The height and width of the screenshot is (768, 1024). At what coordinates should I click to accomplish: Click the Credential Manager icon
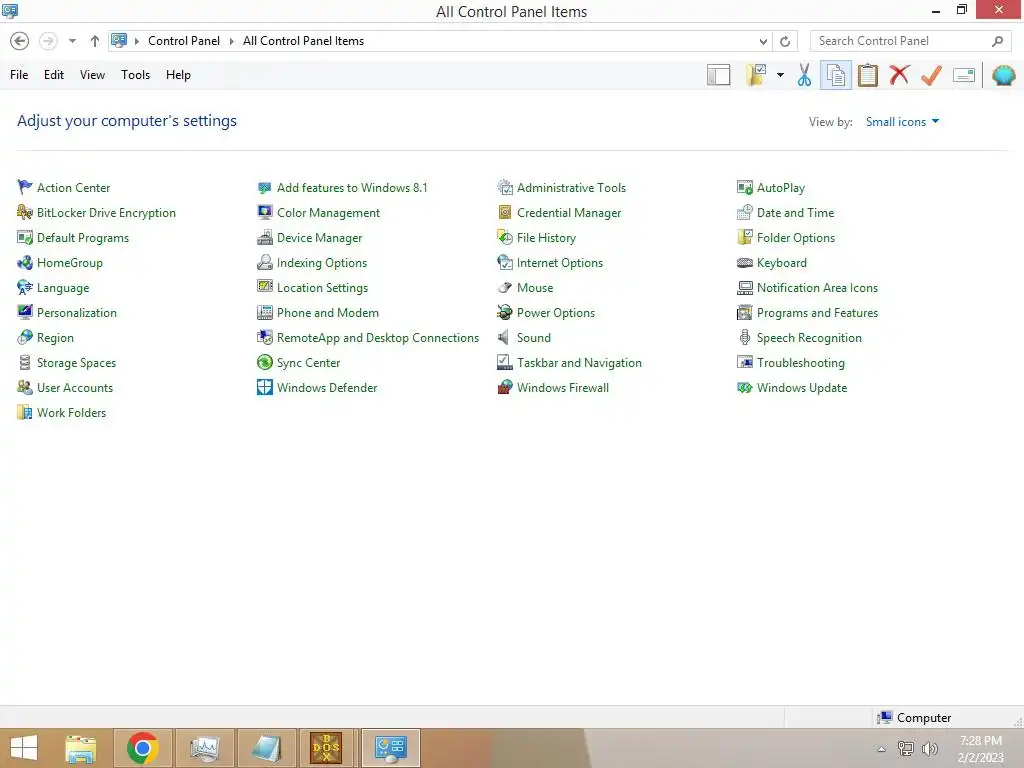click(505, 213)
